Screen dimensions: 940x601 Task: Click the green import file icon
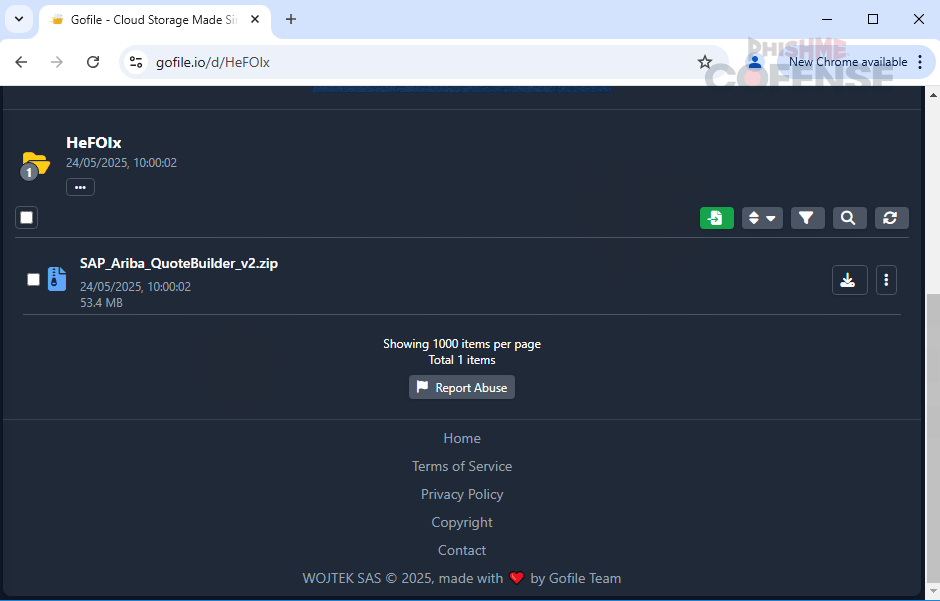(716, 218)
